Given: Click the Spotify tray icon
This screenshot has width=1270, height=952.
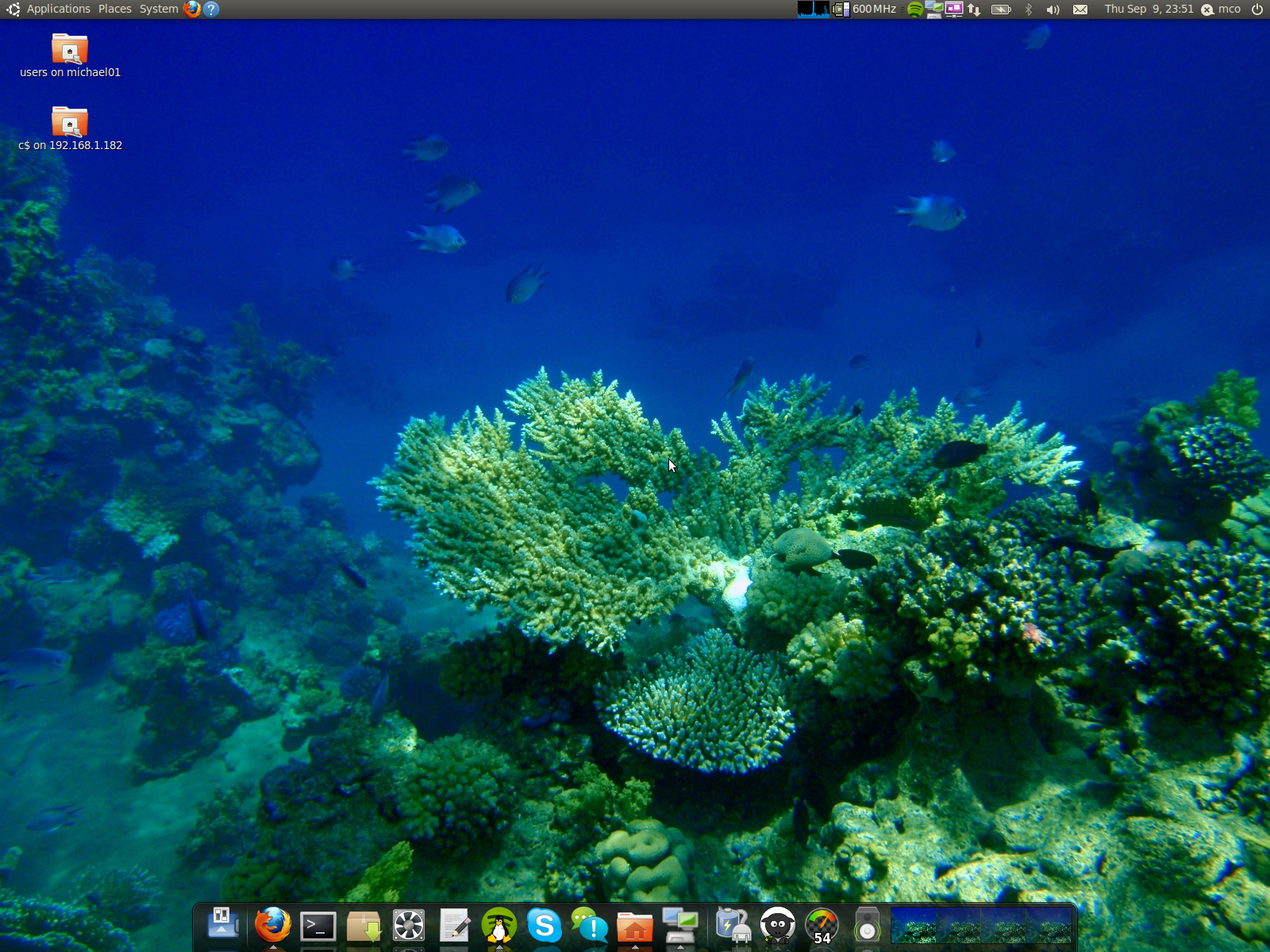Looking at the screenshot, I should pyautogui.click(x=915, y=10).
